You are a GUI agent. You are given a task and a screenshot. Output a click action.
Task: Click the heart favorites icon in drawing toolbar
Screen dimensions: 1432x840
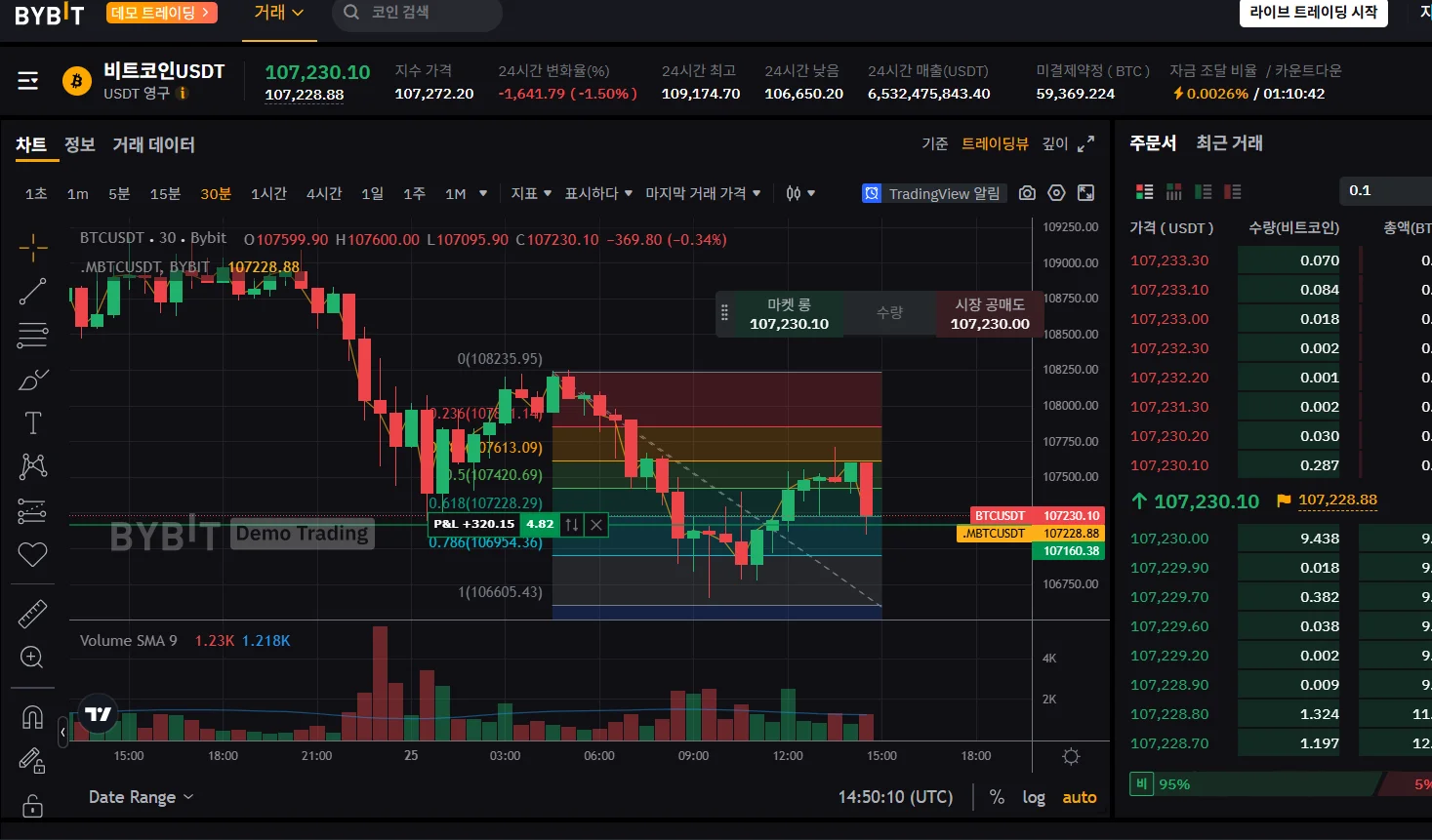coord(32,554)
